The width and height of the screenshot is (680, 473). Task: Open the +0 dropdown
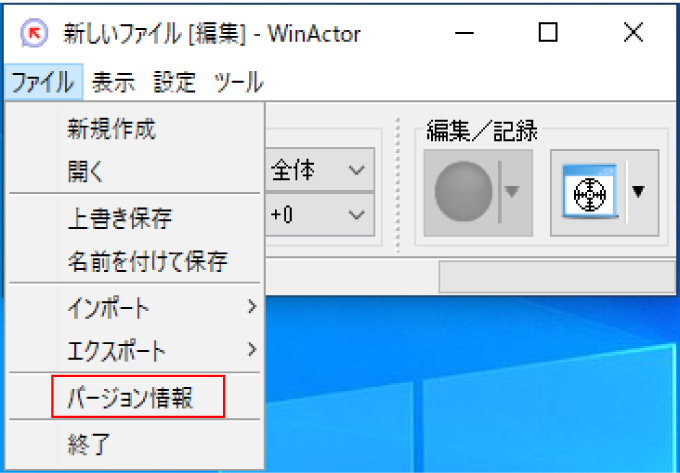point(320,215)
